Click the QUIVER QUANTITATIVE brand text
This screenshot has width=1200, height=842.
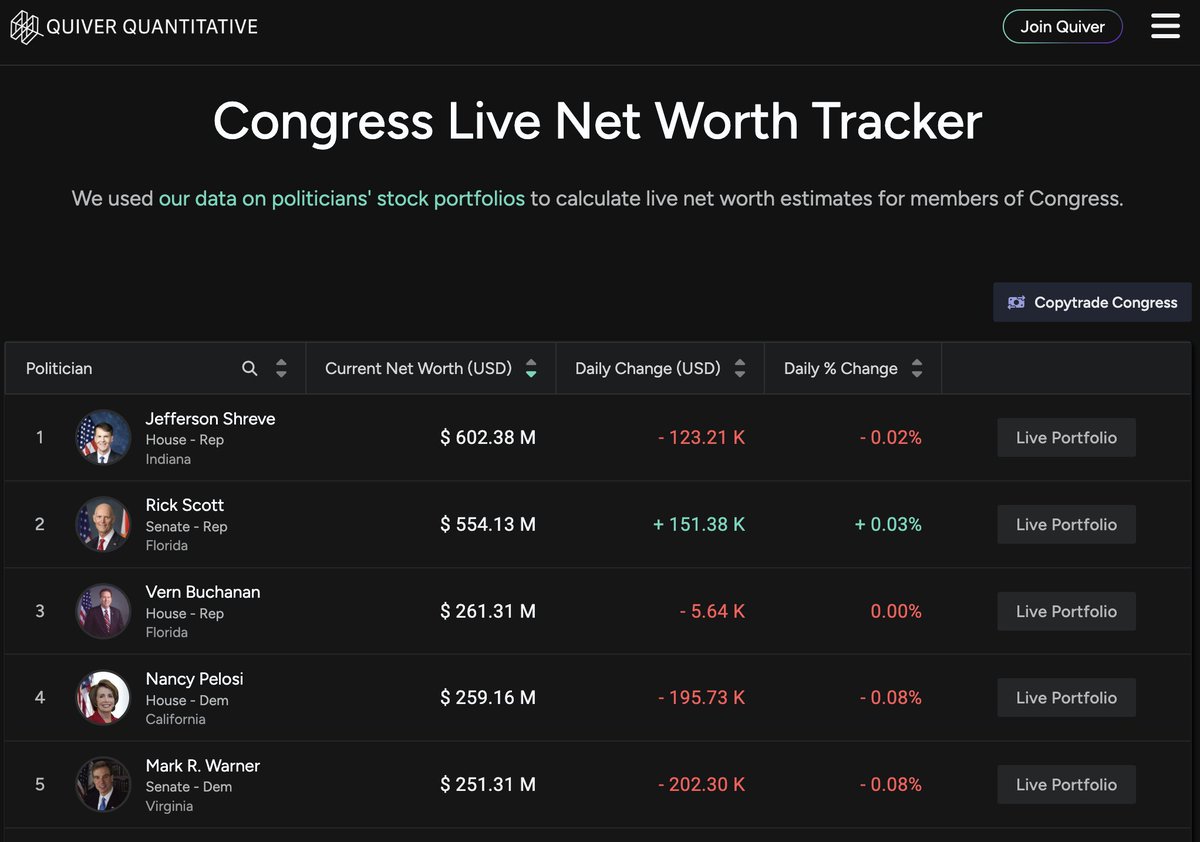[152, 27]
